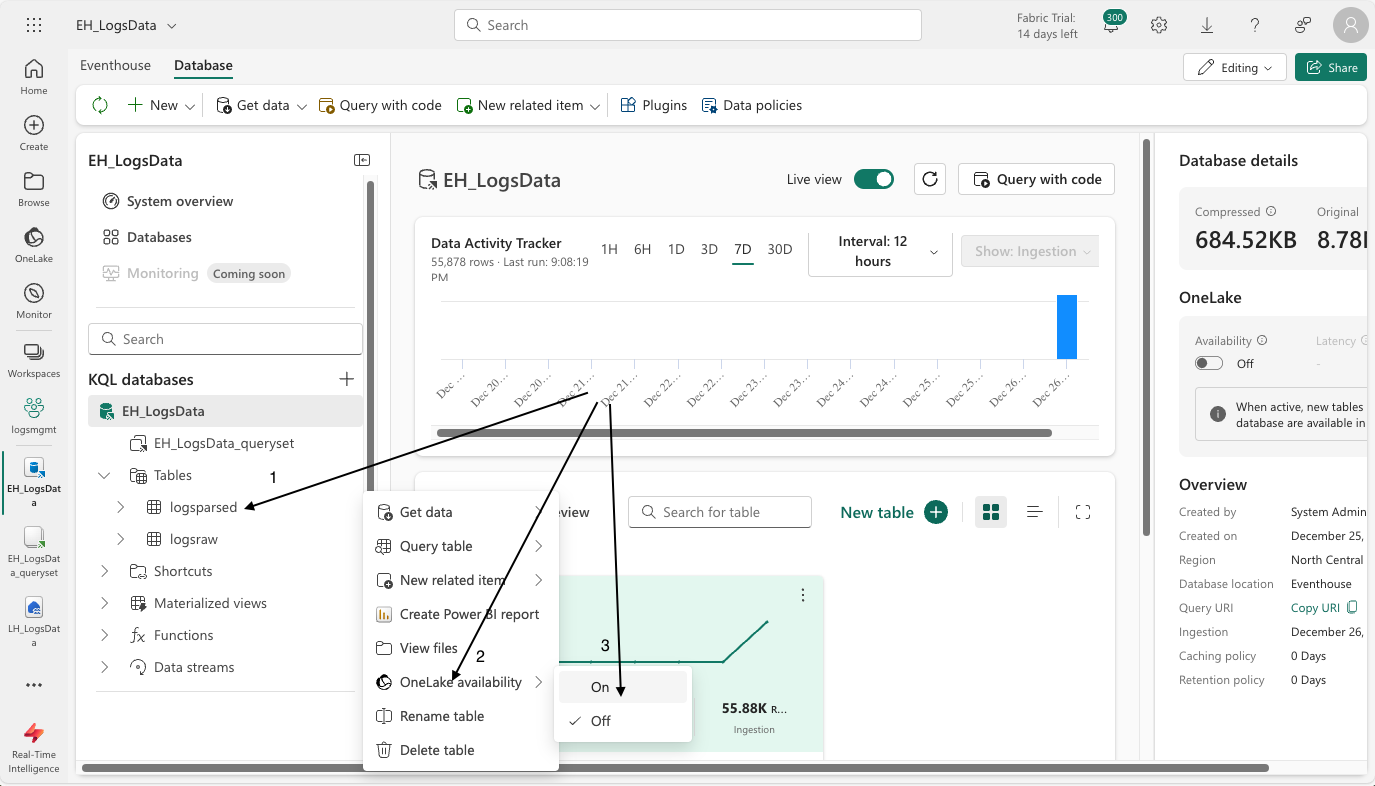Click Copy URI link
1375x786 pixels.
point(1324,608)
